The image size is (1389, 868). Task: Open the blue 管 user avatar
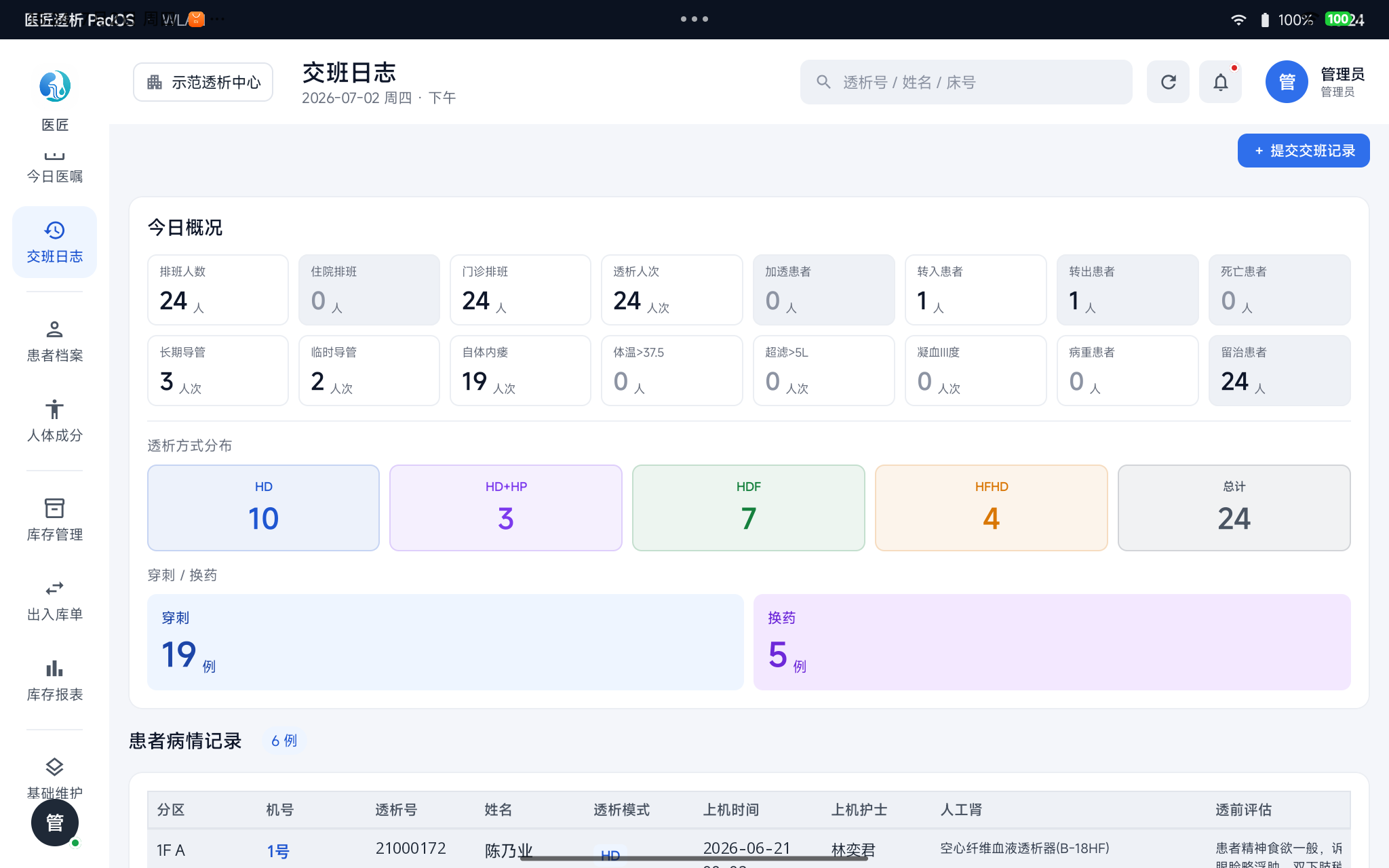point(1287,82)
